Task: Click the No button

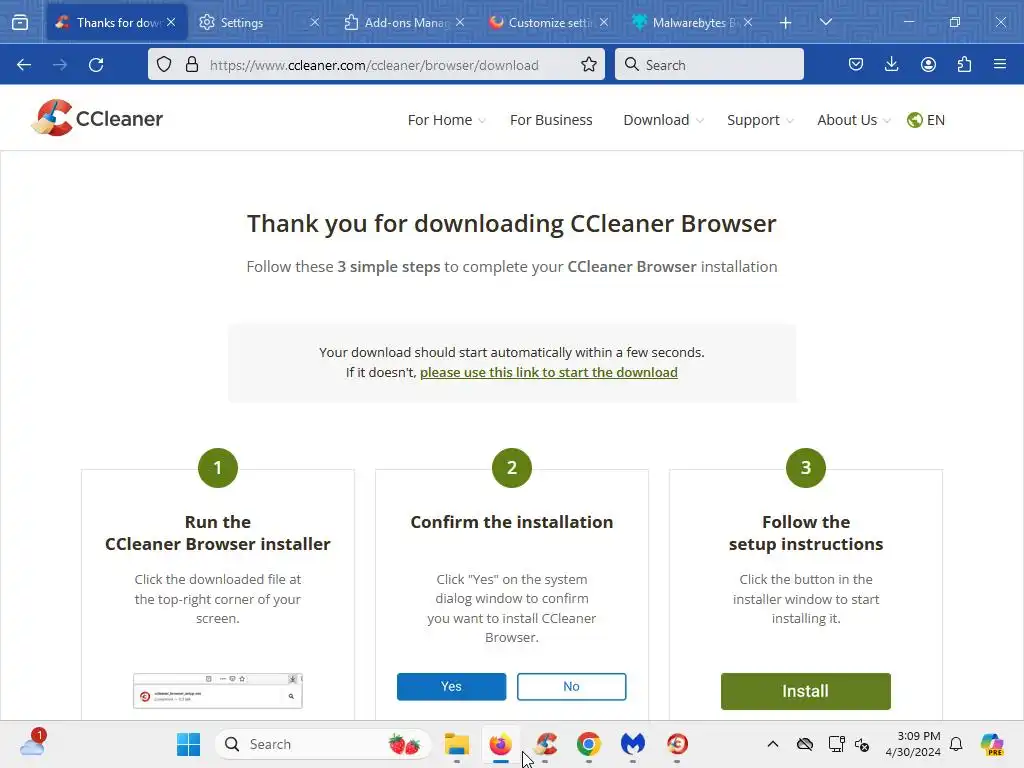Action: pos(571,686)
